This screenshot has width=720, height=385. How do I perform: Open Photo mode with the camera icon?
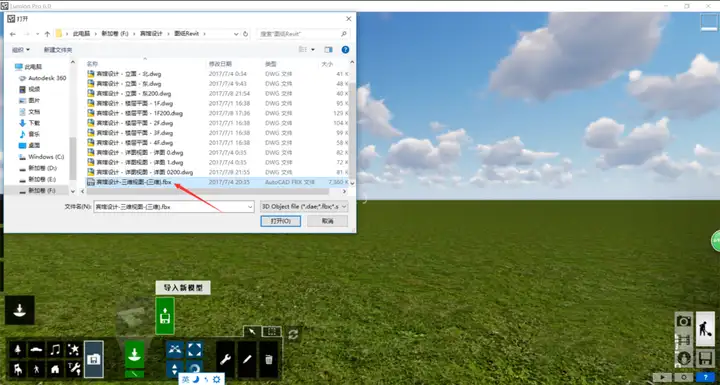[x=684, y=321]
